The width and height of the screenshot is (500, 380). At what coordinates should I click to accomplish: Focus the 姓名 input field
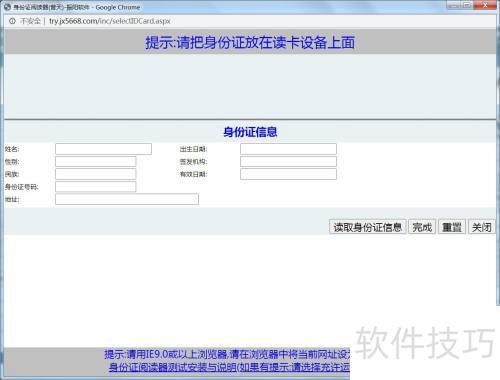click(103, 149)
